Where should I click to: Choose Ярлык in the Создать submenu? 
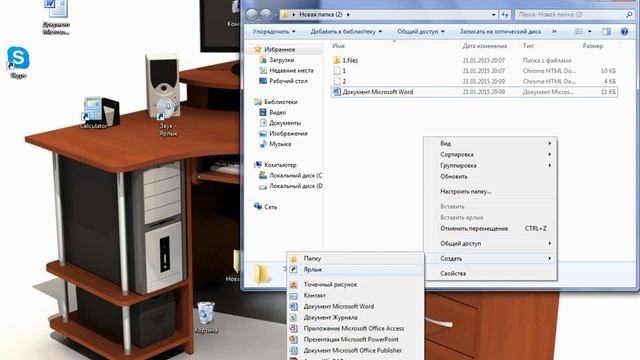tap(355, 269)
